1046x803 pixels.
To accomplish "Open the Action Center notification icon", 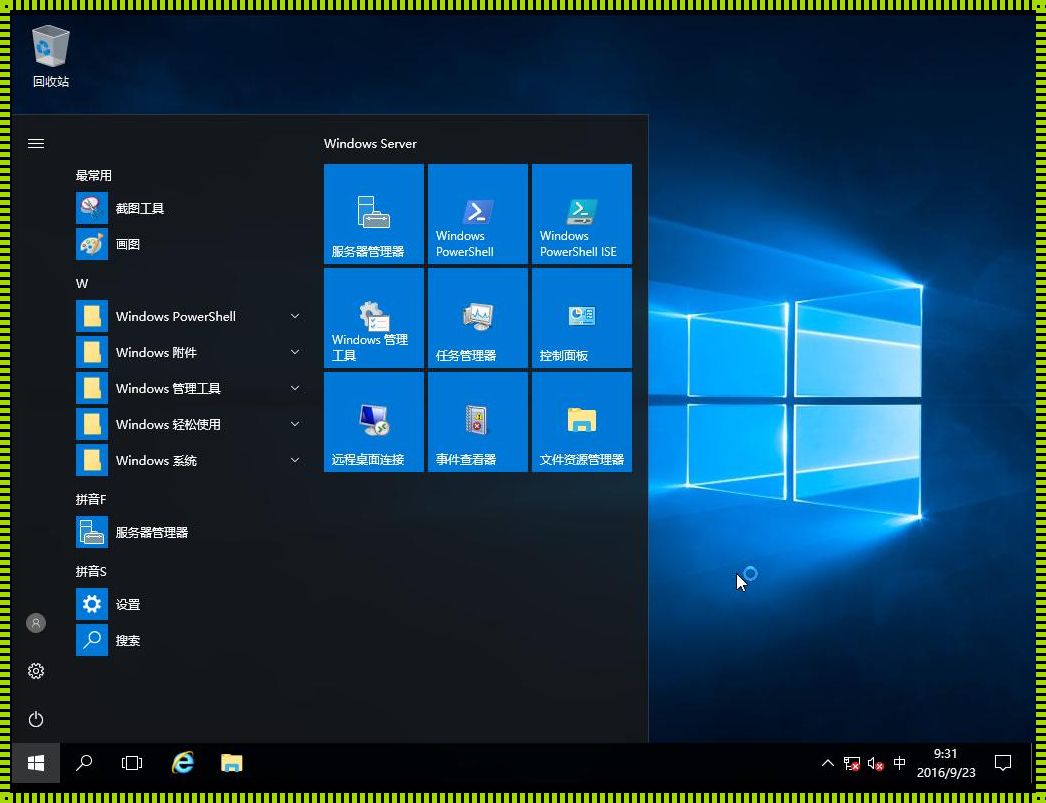I will point(1003,763).
